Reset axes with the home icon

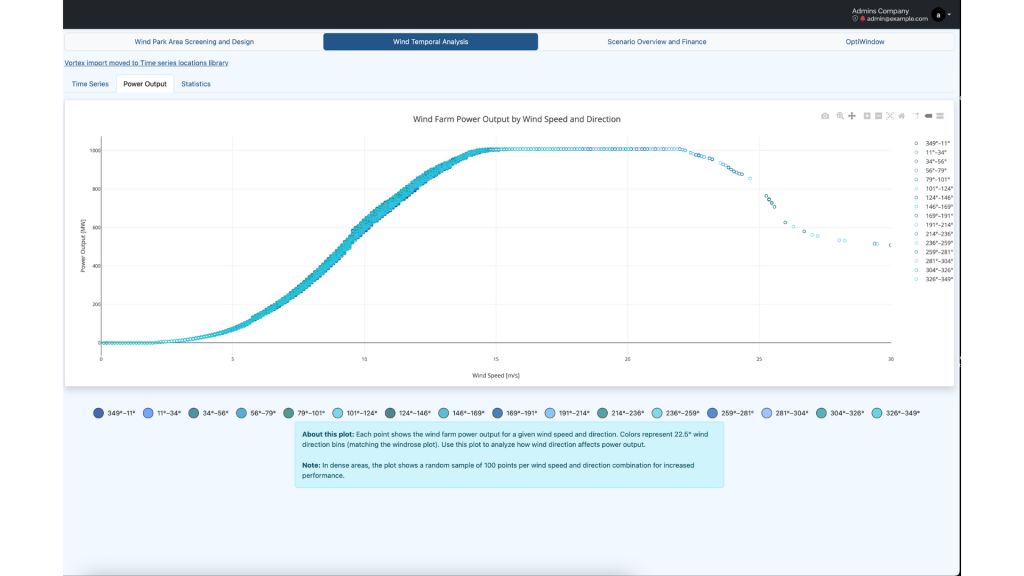point(902,116)
